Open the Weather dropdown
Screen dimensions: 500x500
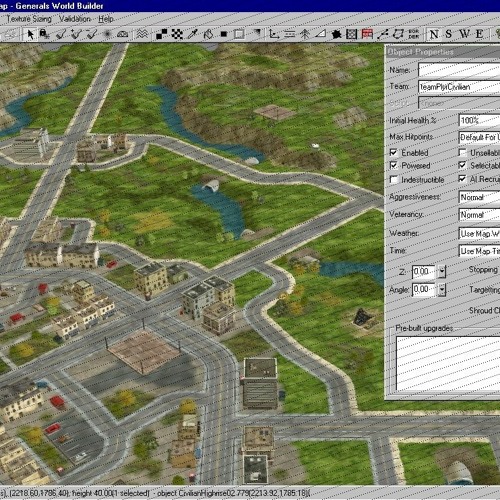pos(479,233)
